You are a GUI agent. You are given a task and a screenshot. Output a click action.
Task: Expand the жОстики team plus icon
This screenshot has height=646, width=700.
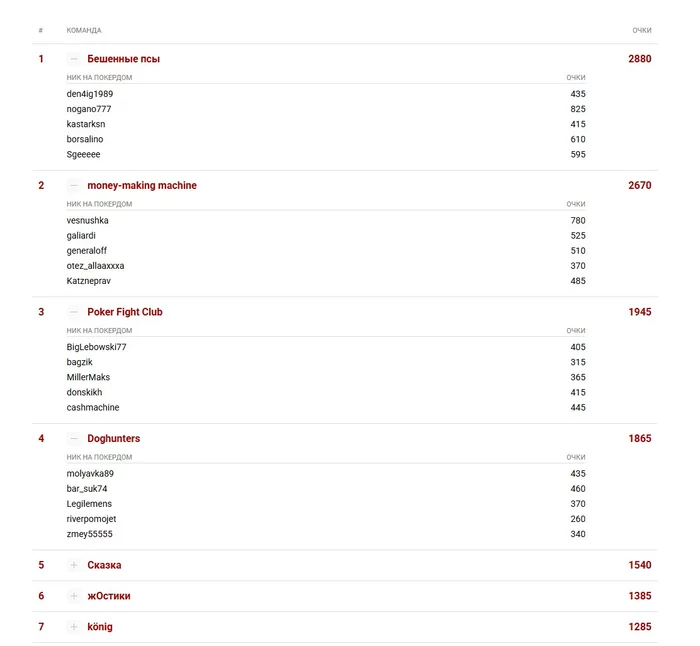(x=74, y=596)
